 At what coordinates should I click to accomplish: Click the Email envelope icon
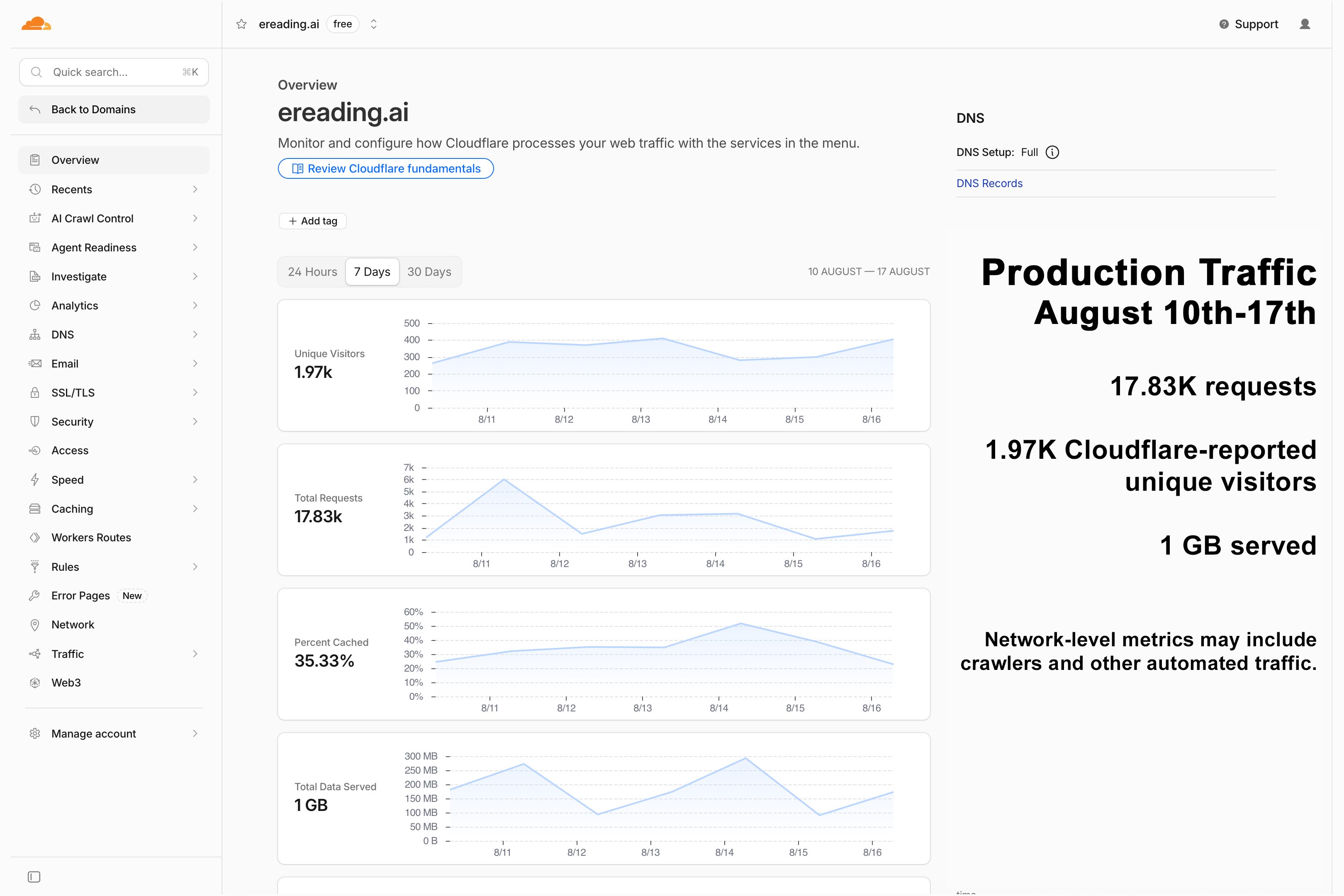pyautogui.click(x=35, y=363)
